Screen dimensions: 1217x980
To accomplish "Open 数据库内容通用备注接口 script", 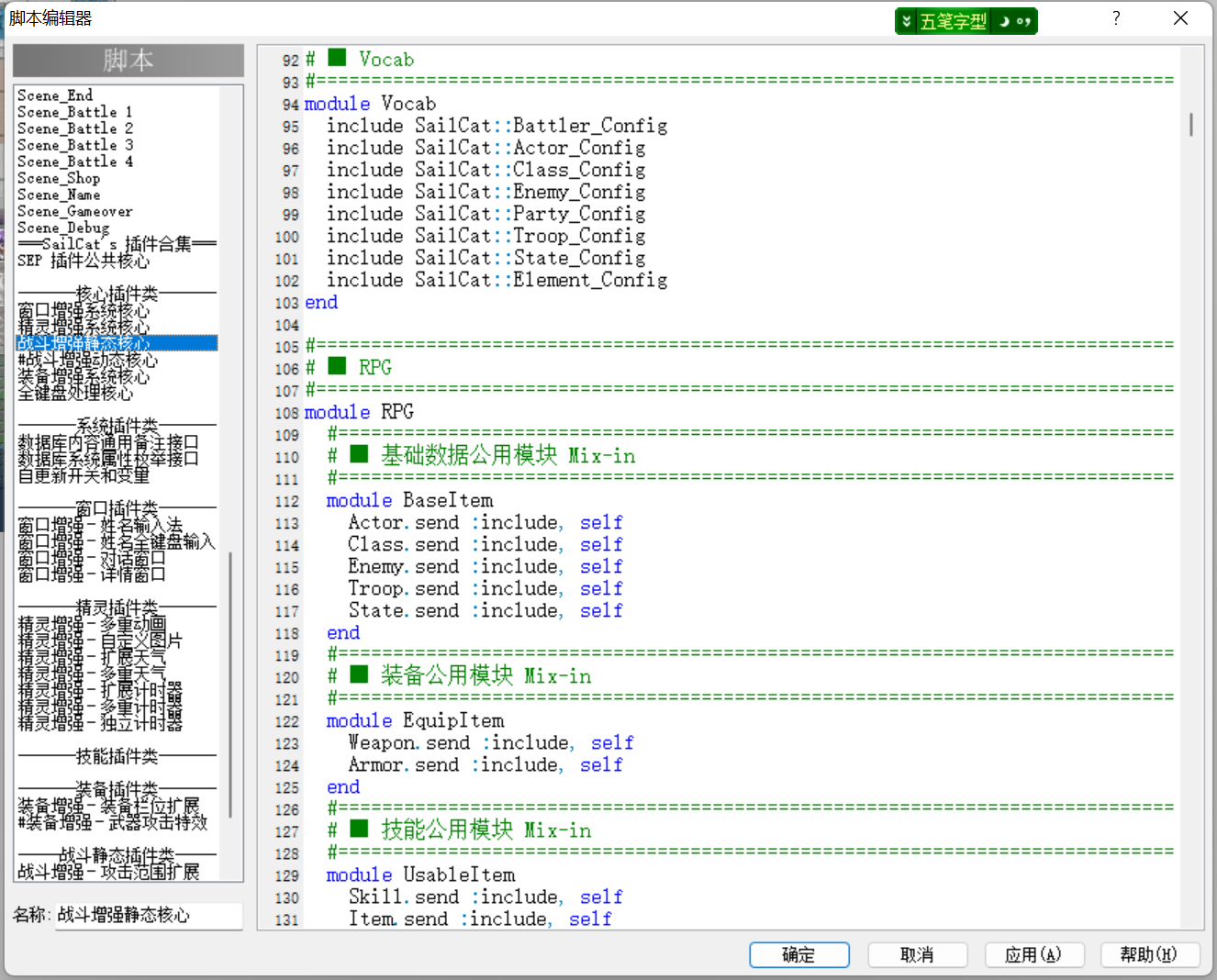I will coord(108,442).
